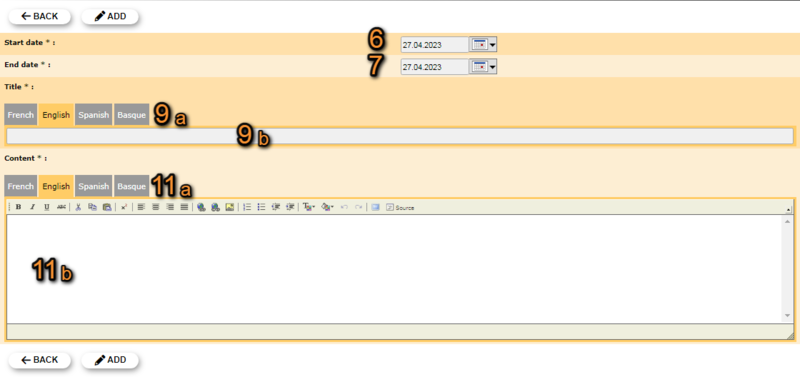Apply italic formatting in the editor toolbar
Screen dimensions: 800x387
pos(32,207)
